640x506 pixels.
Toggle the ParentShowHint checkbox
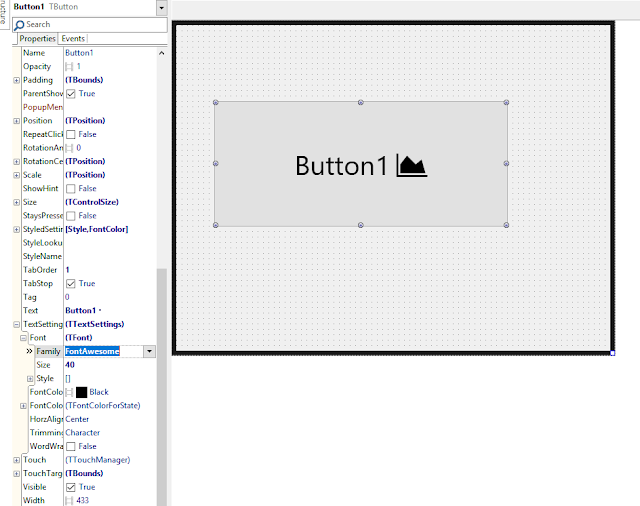coord(71,94)
